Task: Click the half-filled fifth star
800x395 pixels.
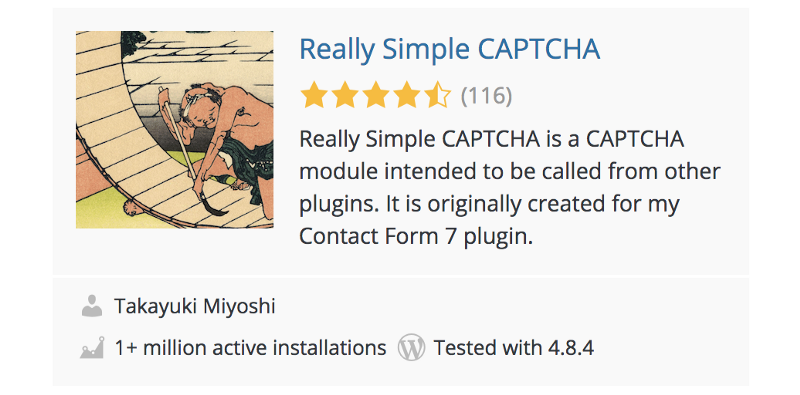Action: coord(438,95)
